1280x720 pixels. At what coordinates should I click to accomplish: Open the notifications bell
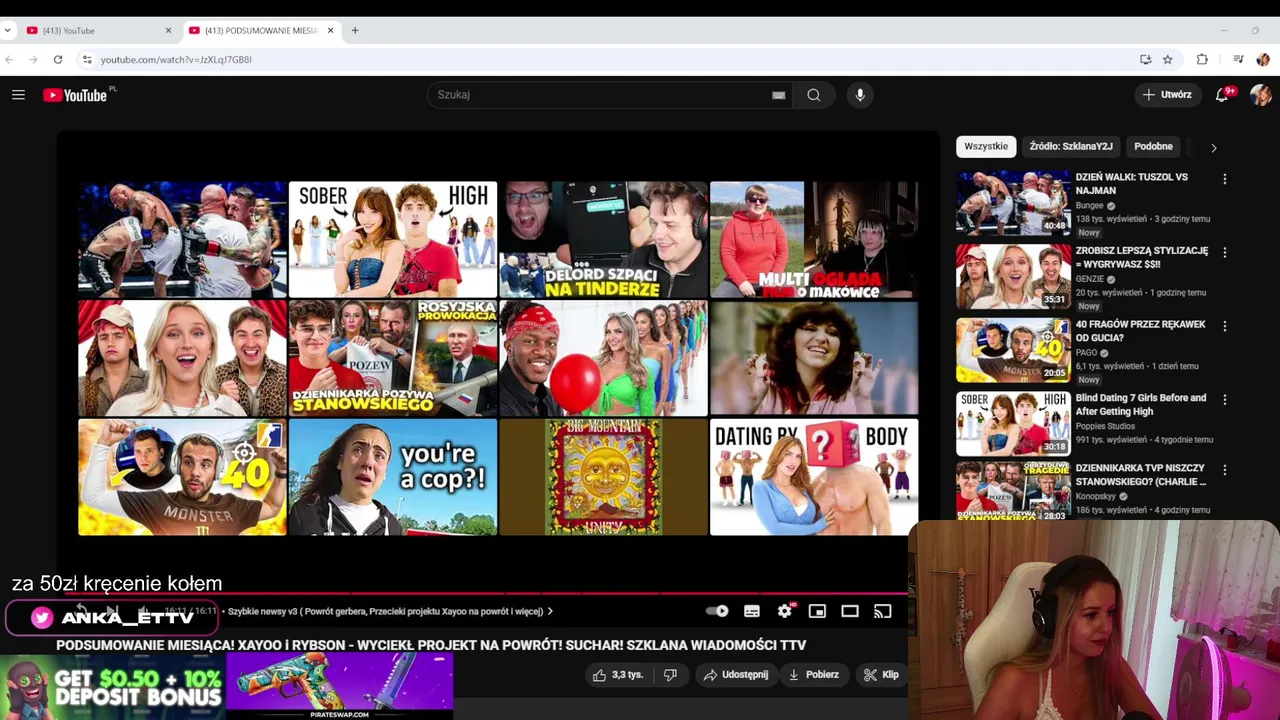point(1222,95)
